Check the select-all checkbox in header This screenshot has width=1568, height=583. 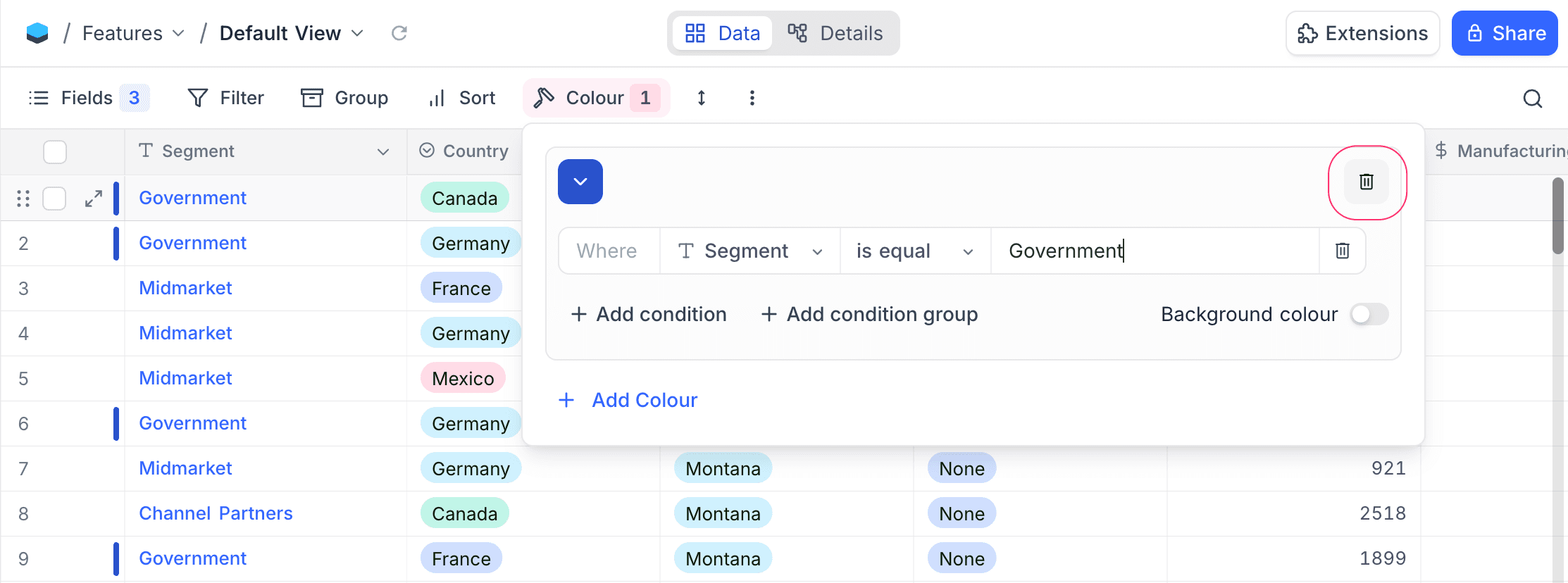[x=55, y=152]
